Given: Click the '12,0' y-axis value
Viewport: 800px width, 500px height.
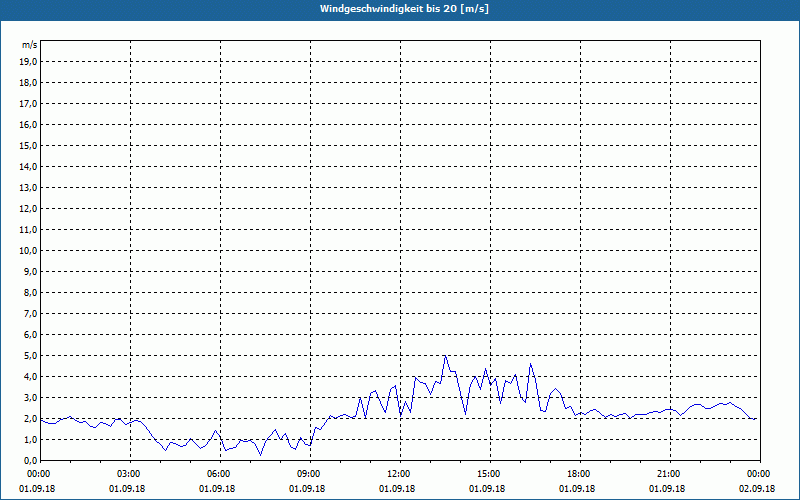Looking at the screenshot, I should coord(28,208).
